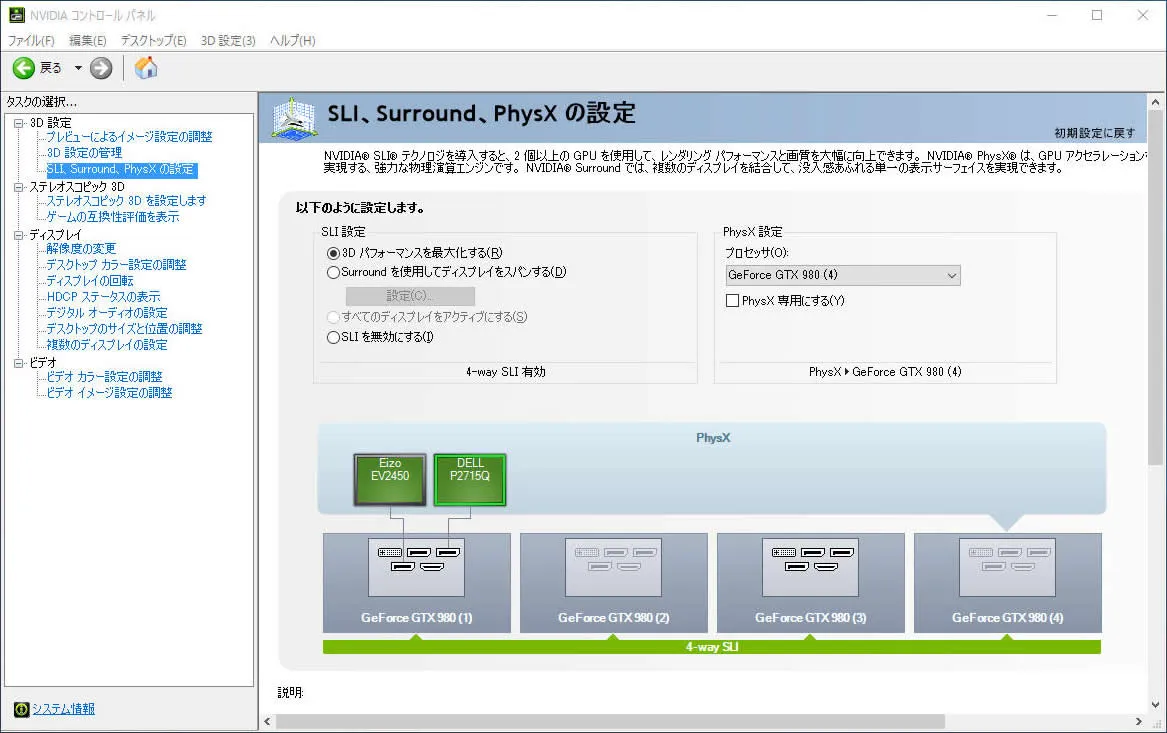The width and height of the screenshot is (1167, 733).
Task: Click the 4-way SLI 有効 status text
Action: click(x=505, y=372)
